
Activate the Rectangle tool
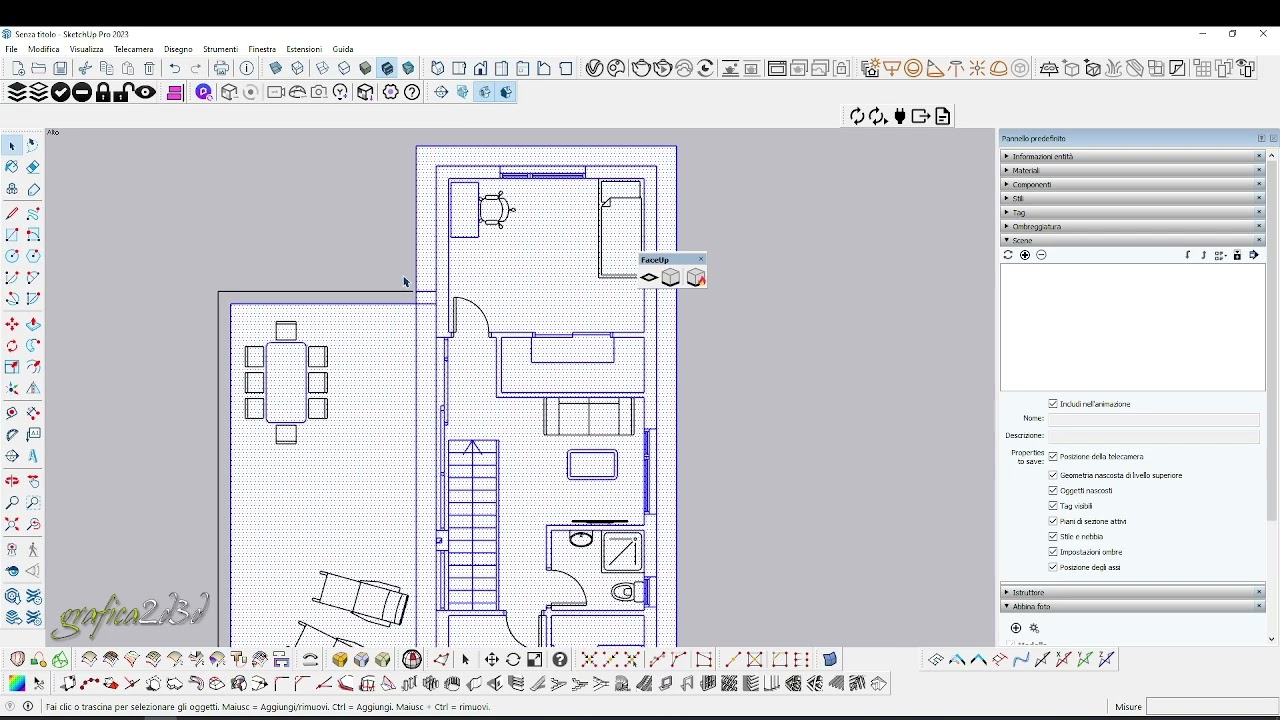click(x=12, y=235)
